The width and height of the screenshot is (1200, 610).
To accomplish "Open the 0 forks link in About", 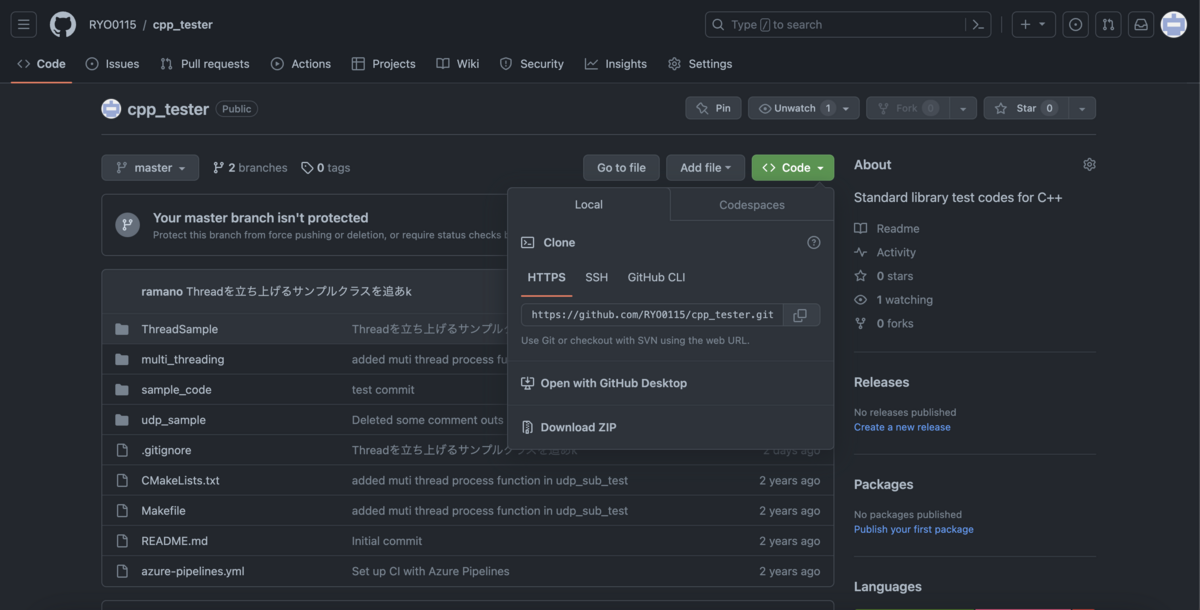I will click(884, 324).
